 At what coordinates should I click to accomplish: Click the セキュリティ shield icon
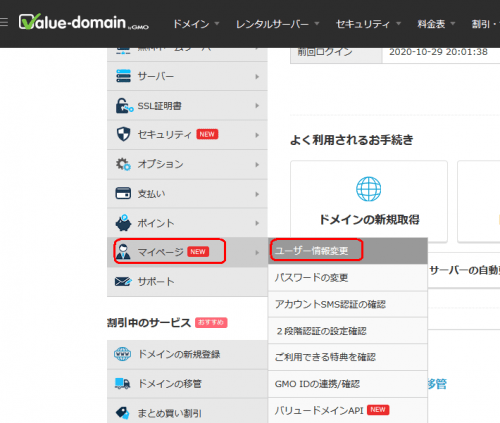tap(123, 134)
